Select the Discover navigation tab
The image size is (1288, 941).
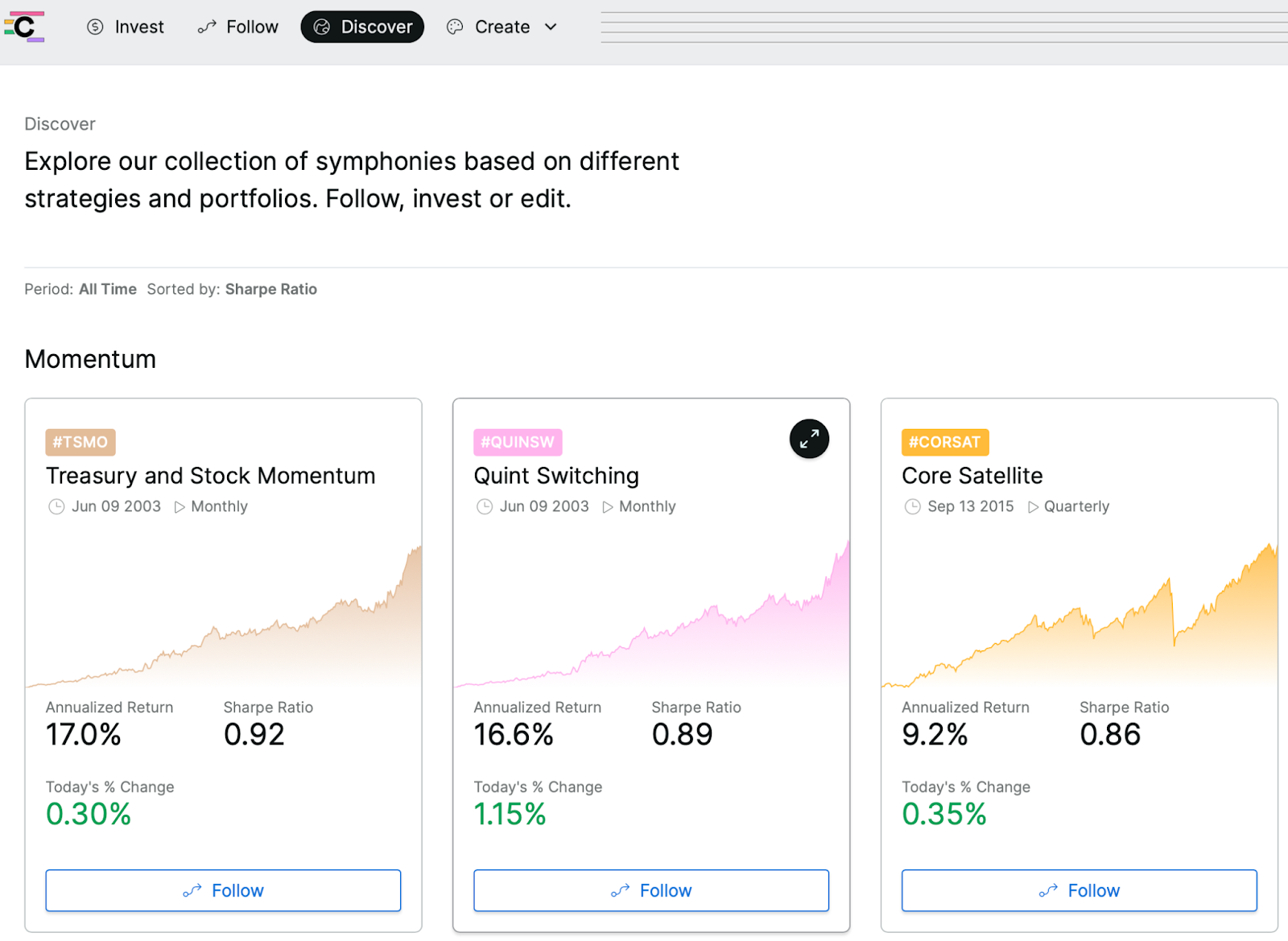(x=362, y=27)
